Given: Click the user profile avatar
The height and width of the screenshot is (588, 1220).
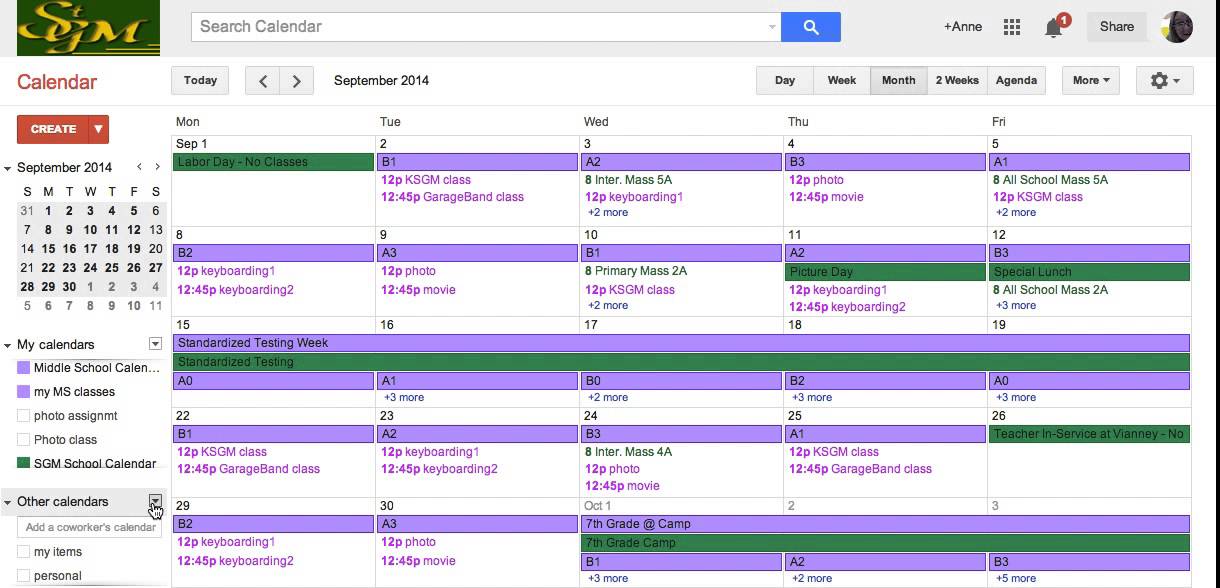Looking at the screenshot, I should 1177,27.
